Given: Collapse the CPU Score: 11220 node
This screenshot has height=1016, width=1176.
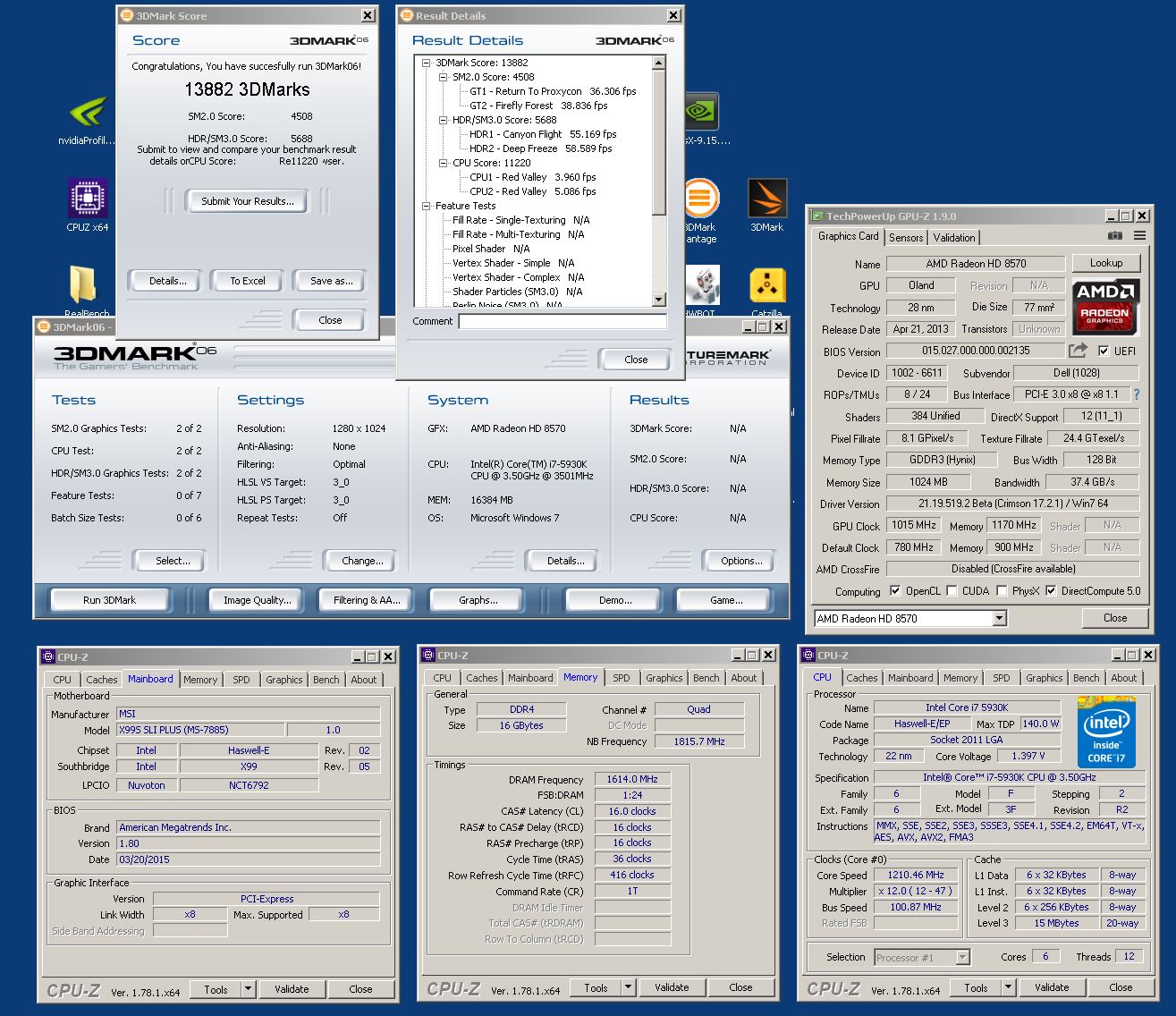Looking at the screenshot, I should click(x=444, y=163).
